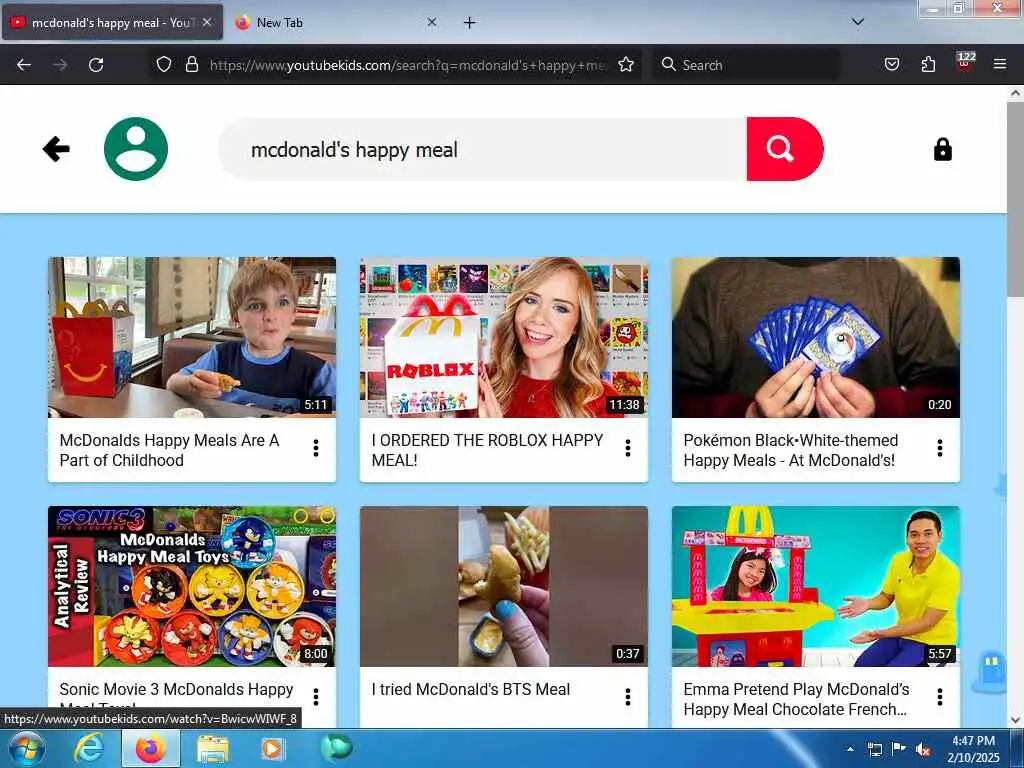This screenshot has height=768, width=1024.
Task: Click the Firefox forward arrow
Action: (x=60, y=65)
